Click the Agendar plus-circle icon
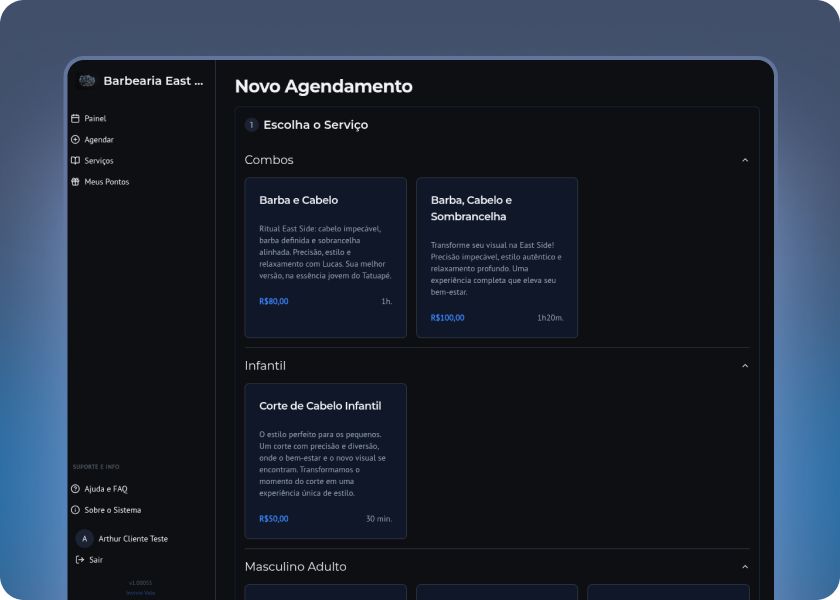Image resolution: width=840 pixels, height=600 pixels. click(x=76, y=140)
